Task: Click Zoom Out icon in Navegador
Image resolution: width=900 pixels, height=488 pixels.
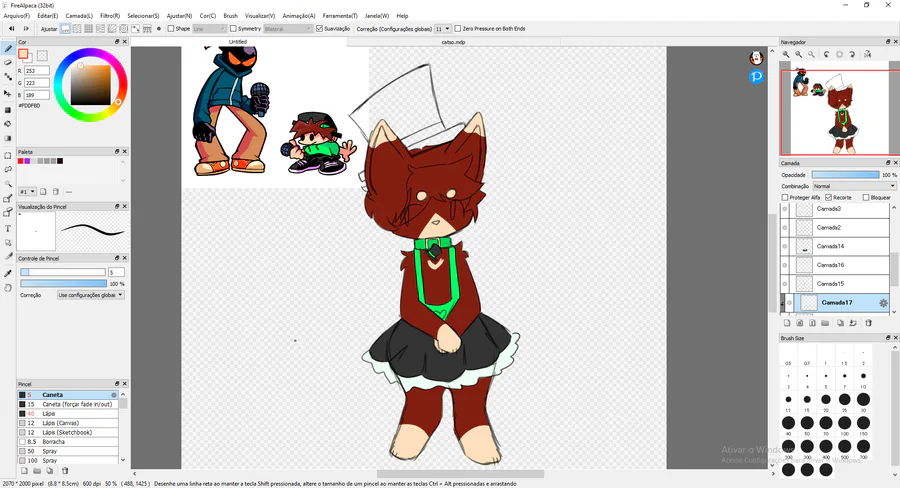Action: (x=799, y=55)
